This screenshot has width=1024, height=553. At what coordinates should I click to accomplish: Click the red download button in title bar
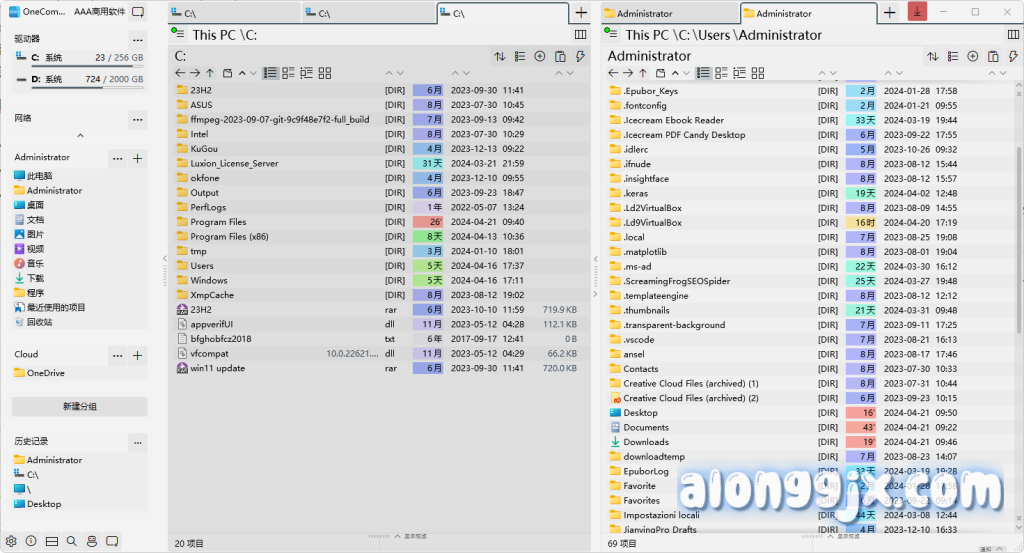pyautogui.click(x=917, y=13)
